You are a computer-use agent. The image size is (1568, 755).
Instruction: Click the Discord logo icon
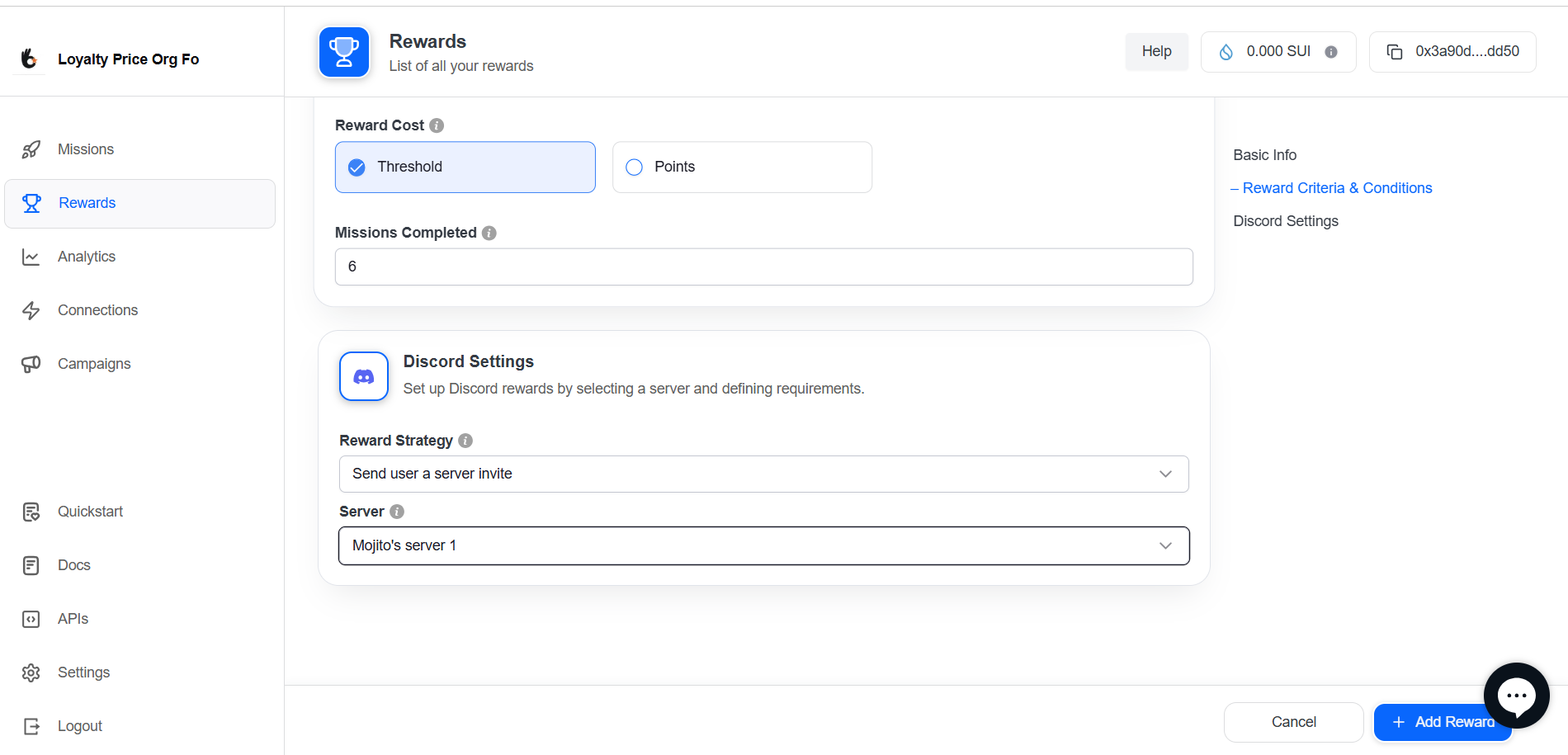pos(364,376)
